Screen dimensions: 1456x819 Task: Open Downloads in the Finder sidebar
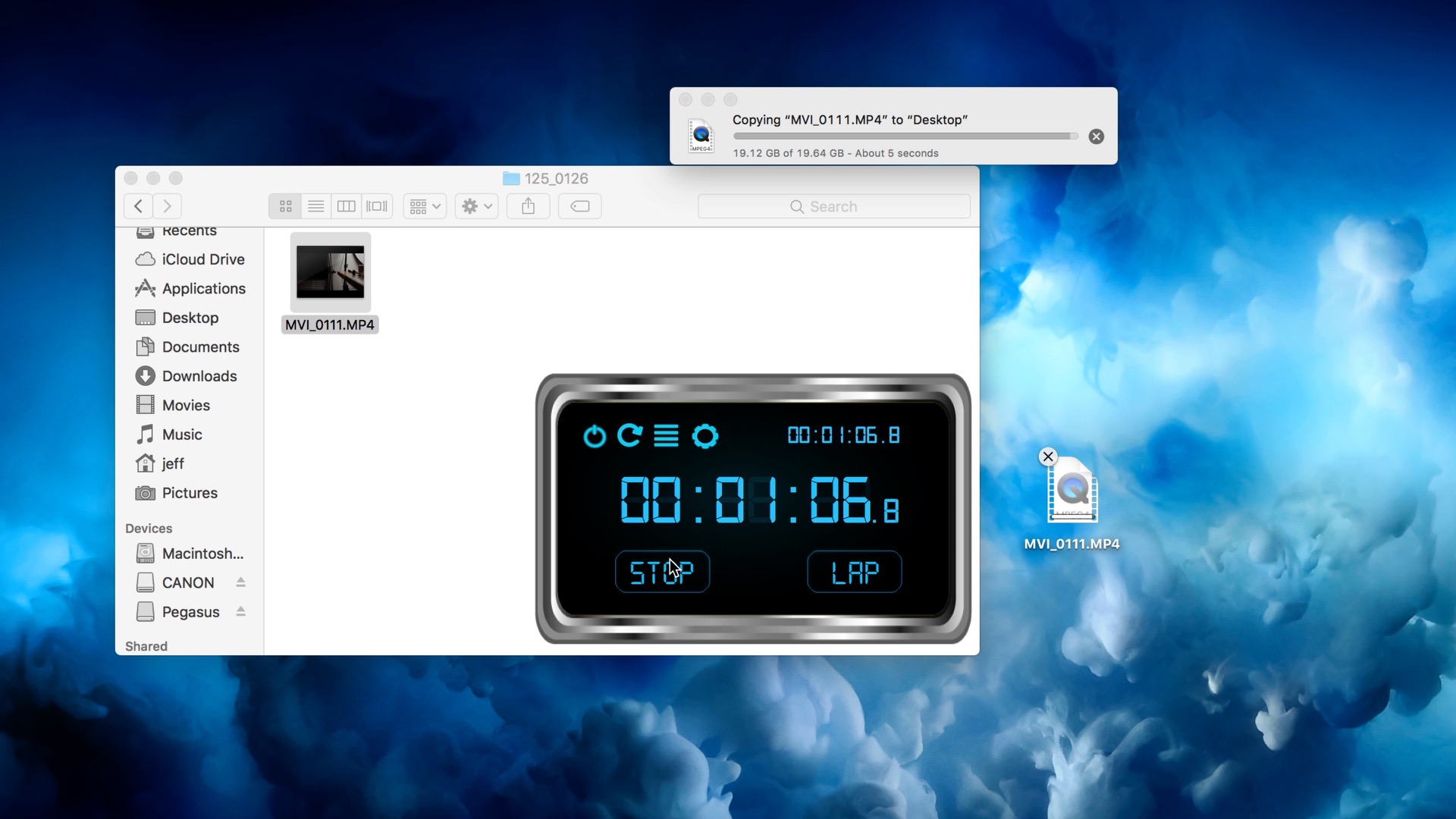coord(199,376)
